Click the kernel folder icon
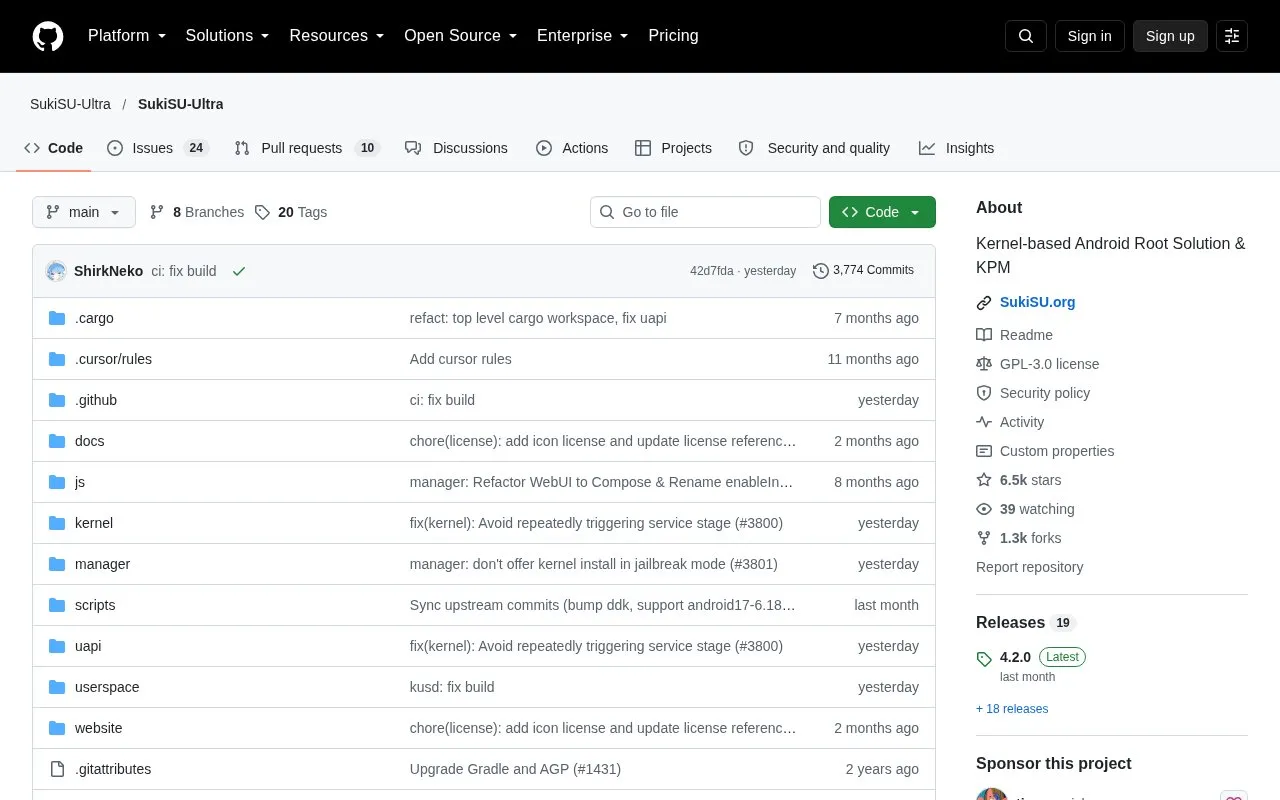This screenshot has width=1280, height=800. click(57, 523)
